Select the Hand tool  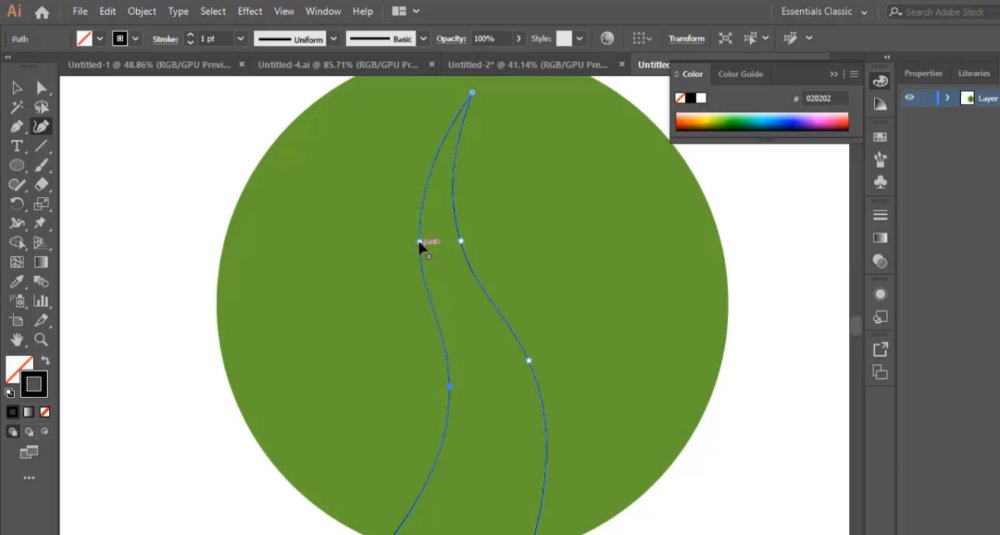(x=17, y=339)
